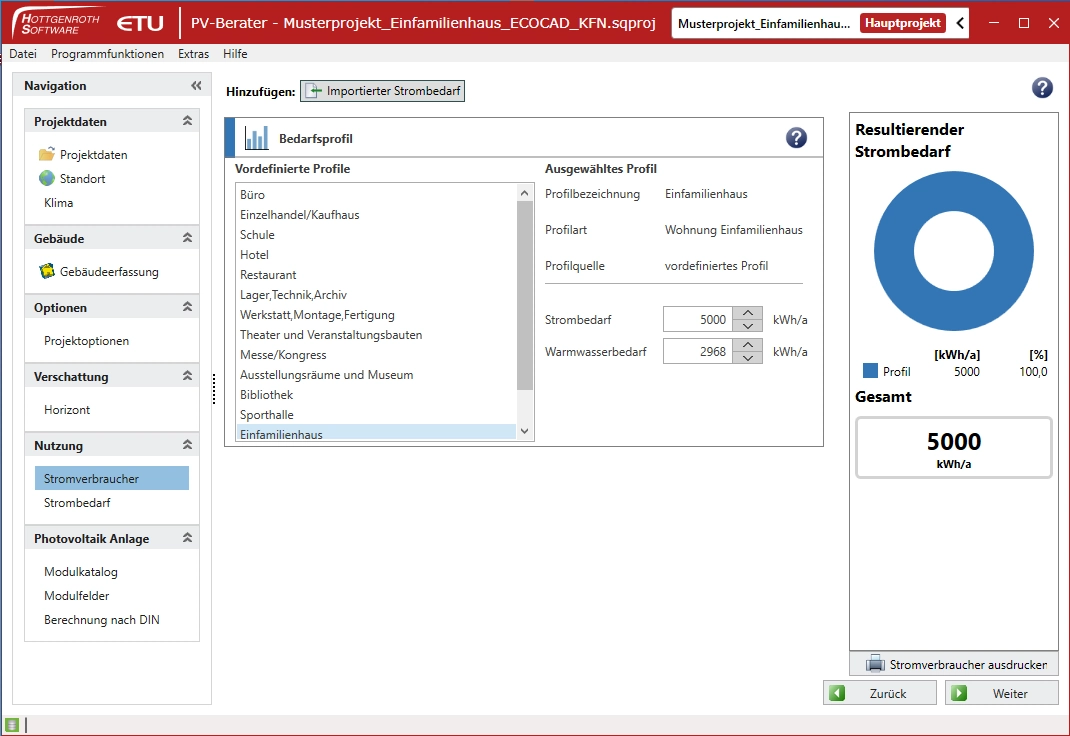
Task: Open the Extras menu
Action: coord(194,54)
